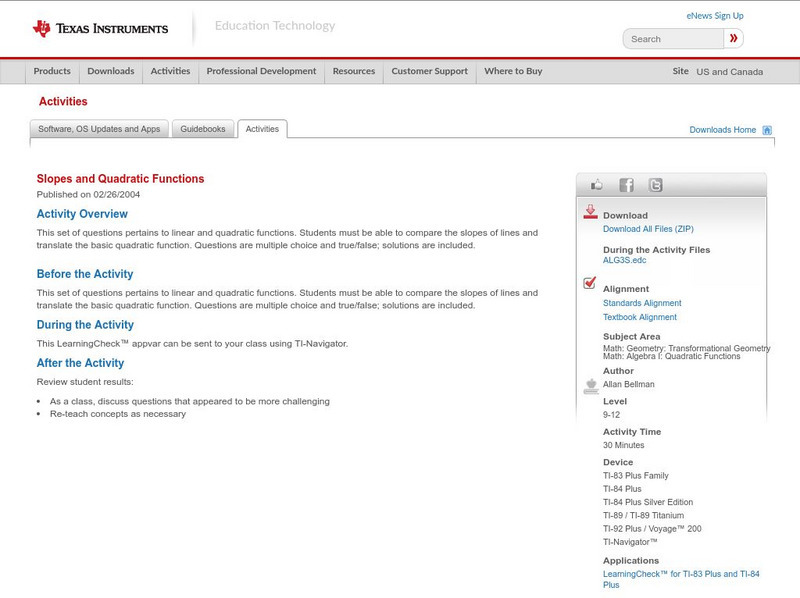Switch to the Guidebooks tab
This screenshot has height=598, width=800.
click(x=202, y=129)
